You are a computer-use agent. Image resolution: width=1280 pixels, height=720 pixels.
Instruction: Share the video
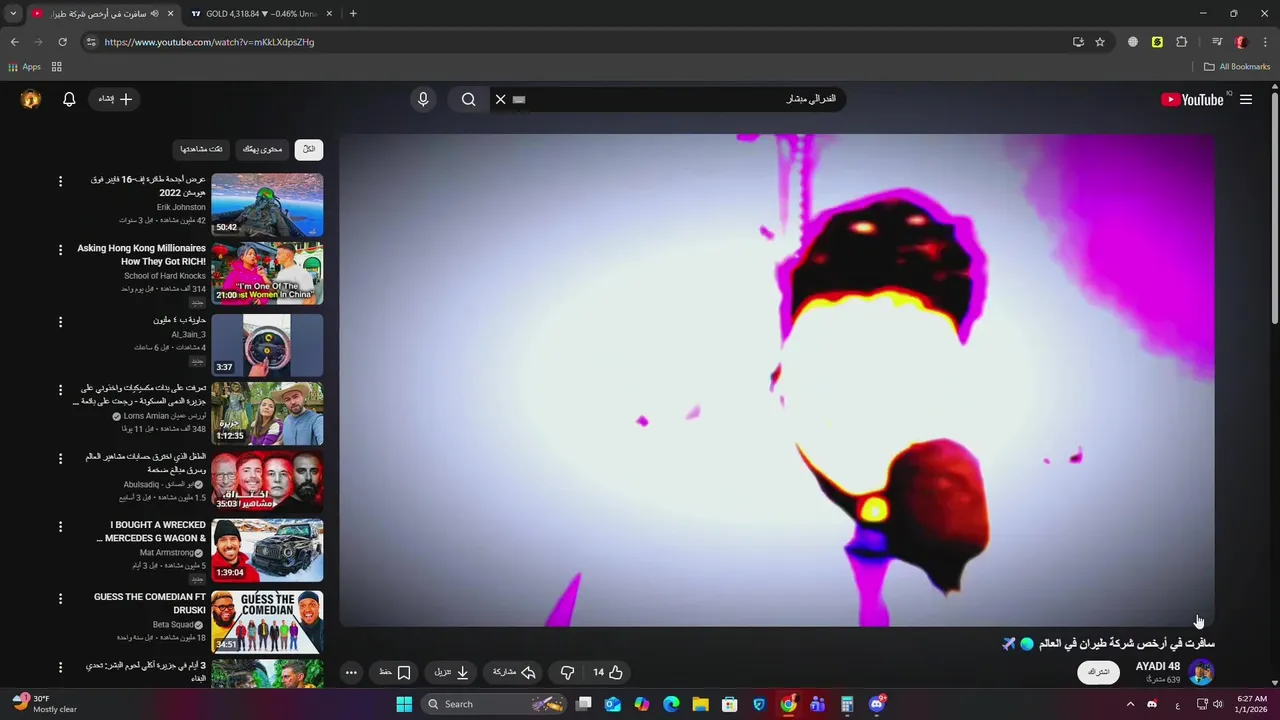515,672
